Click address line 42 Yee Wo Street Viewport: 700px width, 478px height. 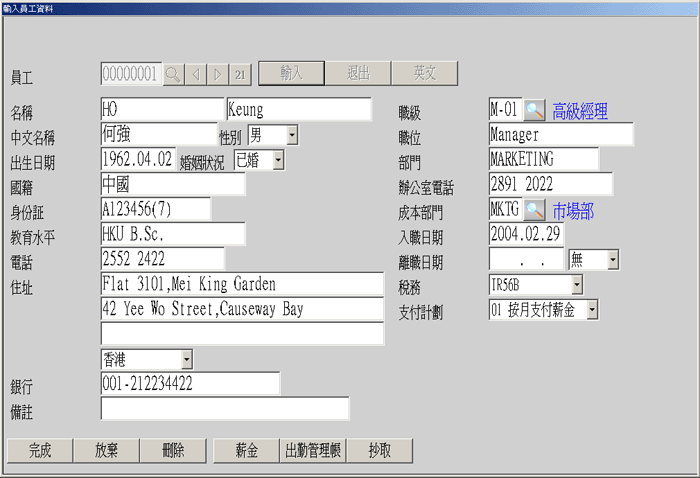click(242, 309)
